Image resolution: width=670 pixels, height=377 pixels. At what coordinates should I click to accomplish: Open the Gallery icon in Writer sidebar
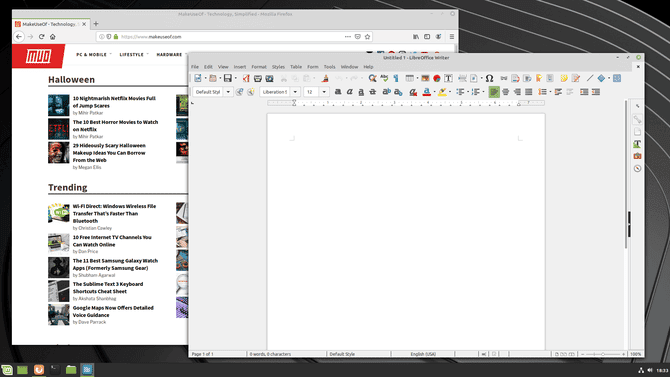[637, 156]
